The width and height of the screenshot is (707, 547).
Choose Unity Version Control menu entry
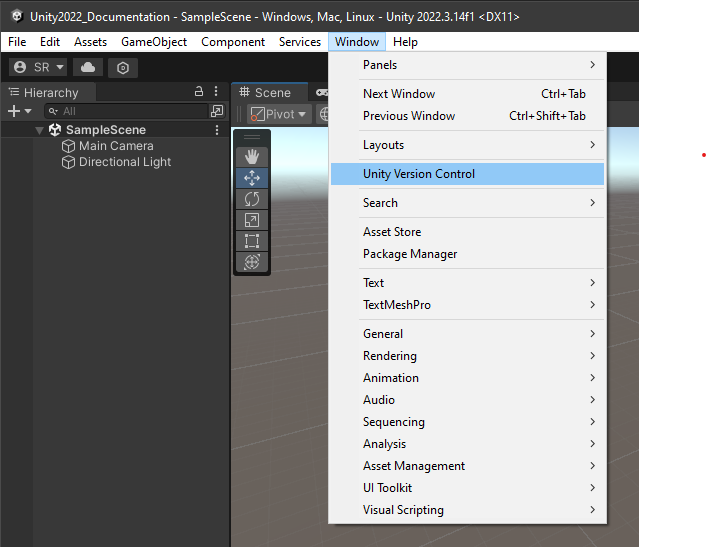point(419,174)
